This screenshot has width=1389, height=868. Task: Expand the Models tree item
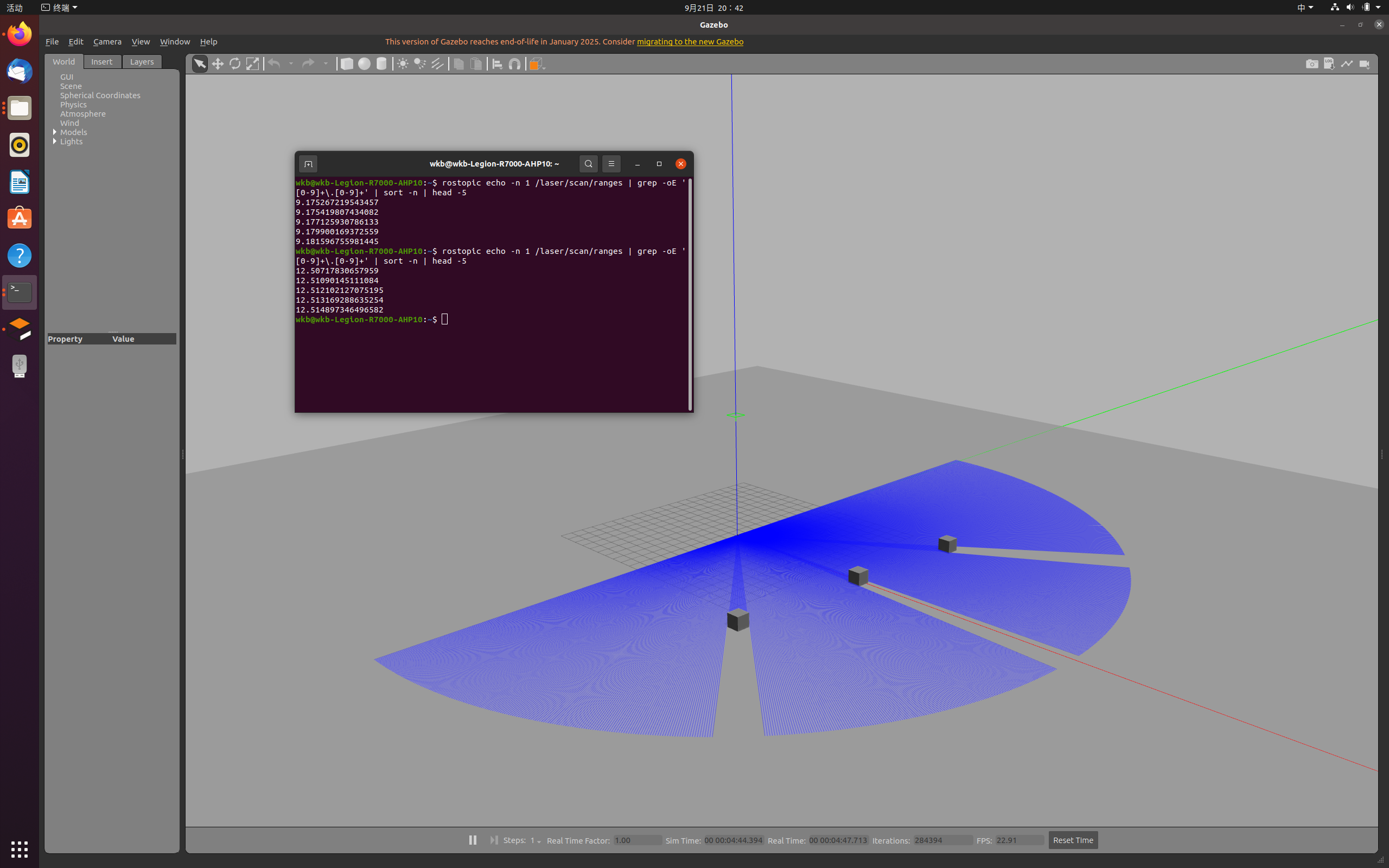point(55,132)
